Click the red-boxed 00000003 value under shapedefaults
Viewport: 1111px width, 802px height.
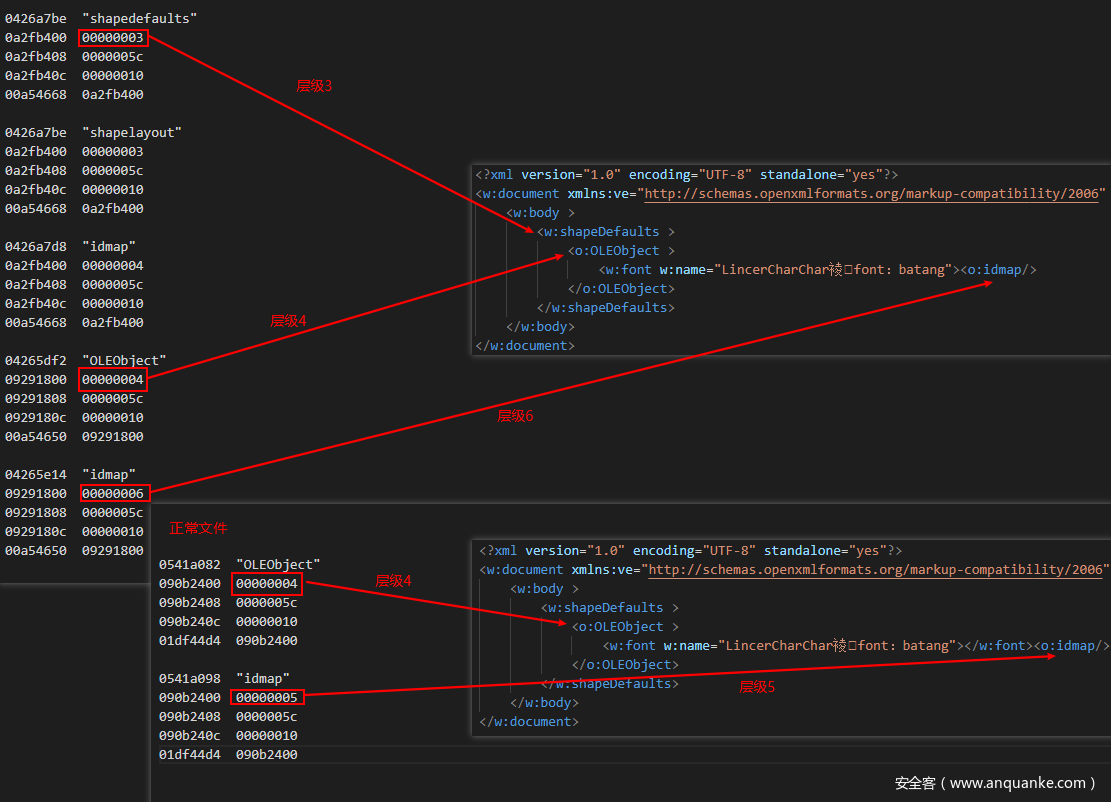pyautogui.click(x=113, y=38)
